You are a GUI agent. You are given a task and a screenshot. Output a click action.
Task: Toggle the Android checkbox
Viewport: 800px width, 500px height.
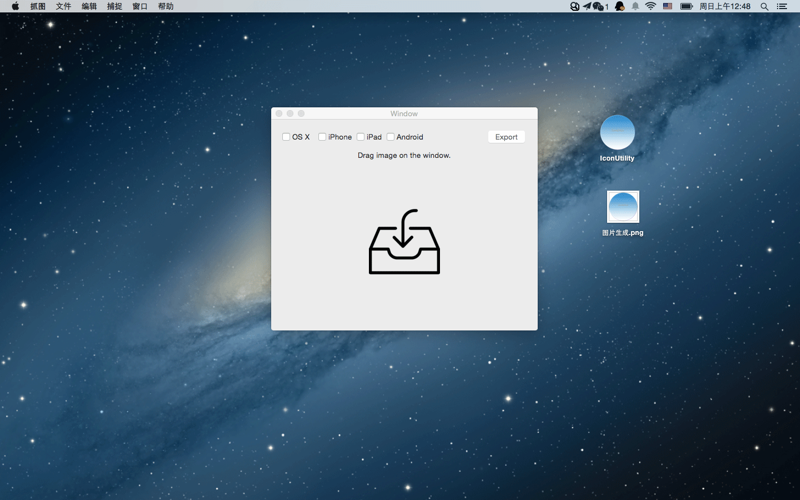[391, 137]
